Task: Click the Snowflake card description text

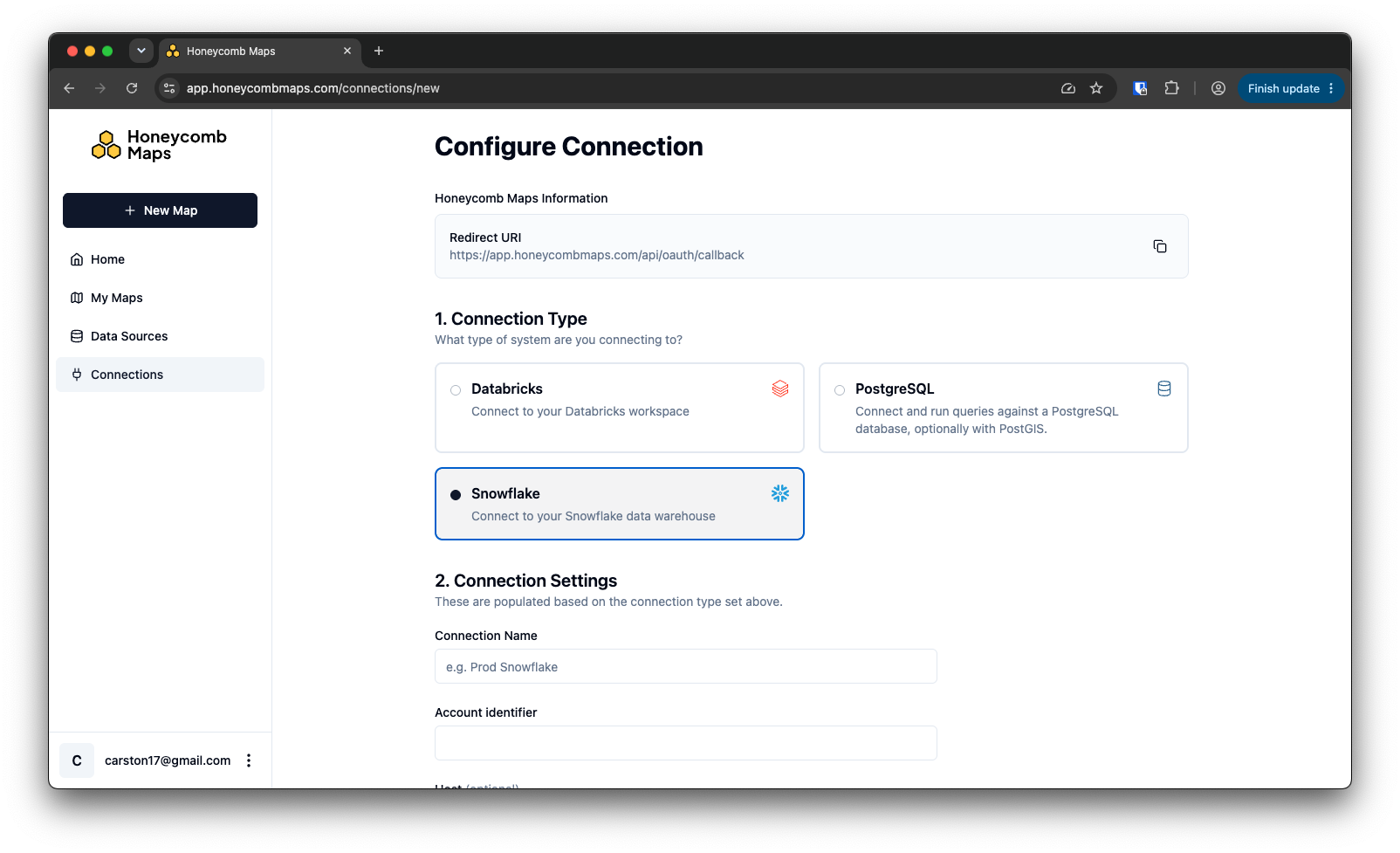Action: coord(594,516)
